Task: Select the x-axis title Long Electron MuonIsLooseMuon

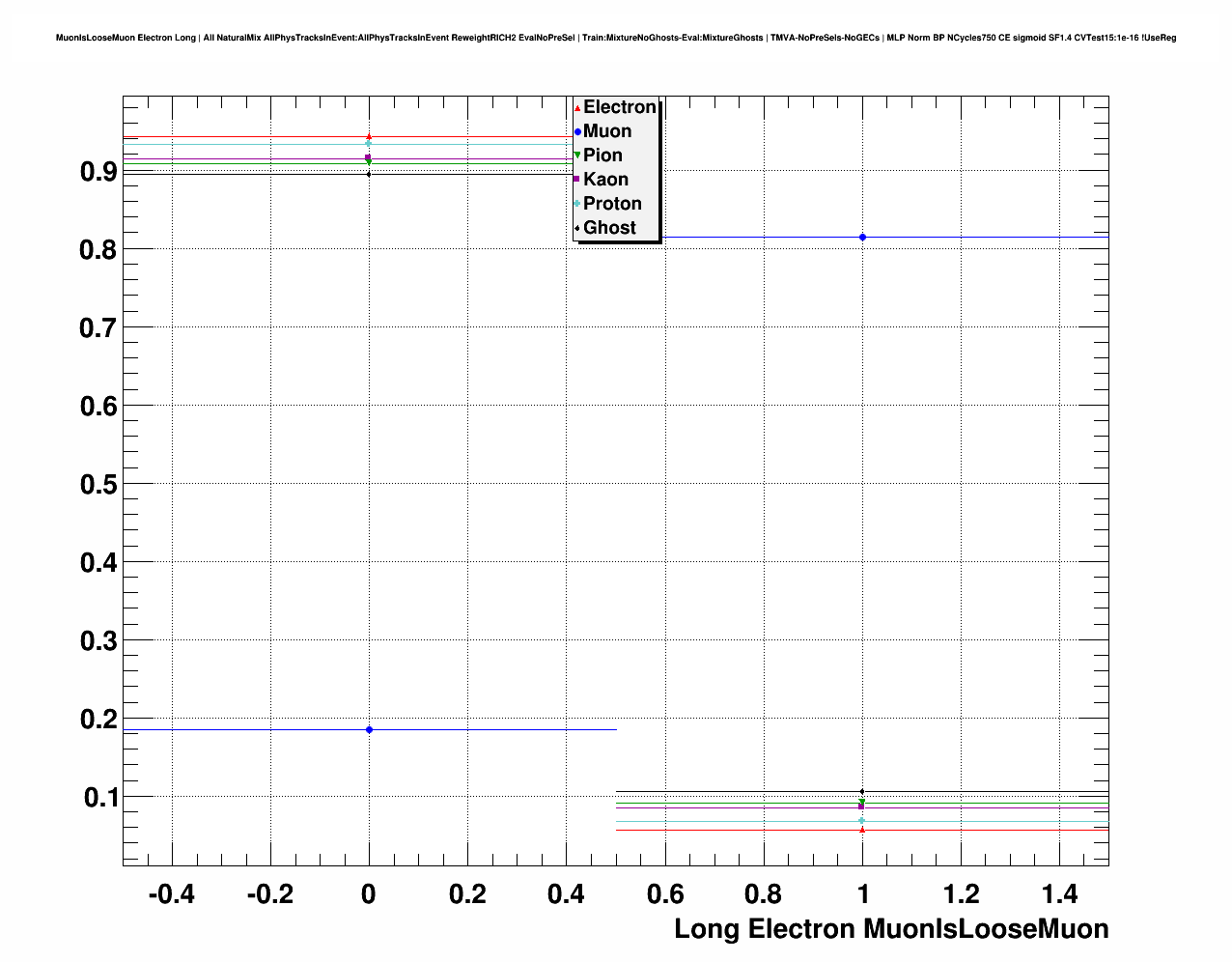Action: [x=890, y=929]
